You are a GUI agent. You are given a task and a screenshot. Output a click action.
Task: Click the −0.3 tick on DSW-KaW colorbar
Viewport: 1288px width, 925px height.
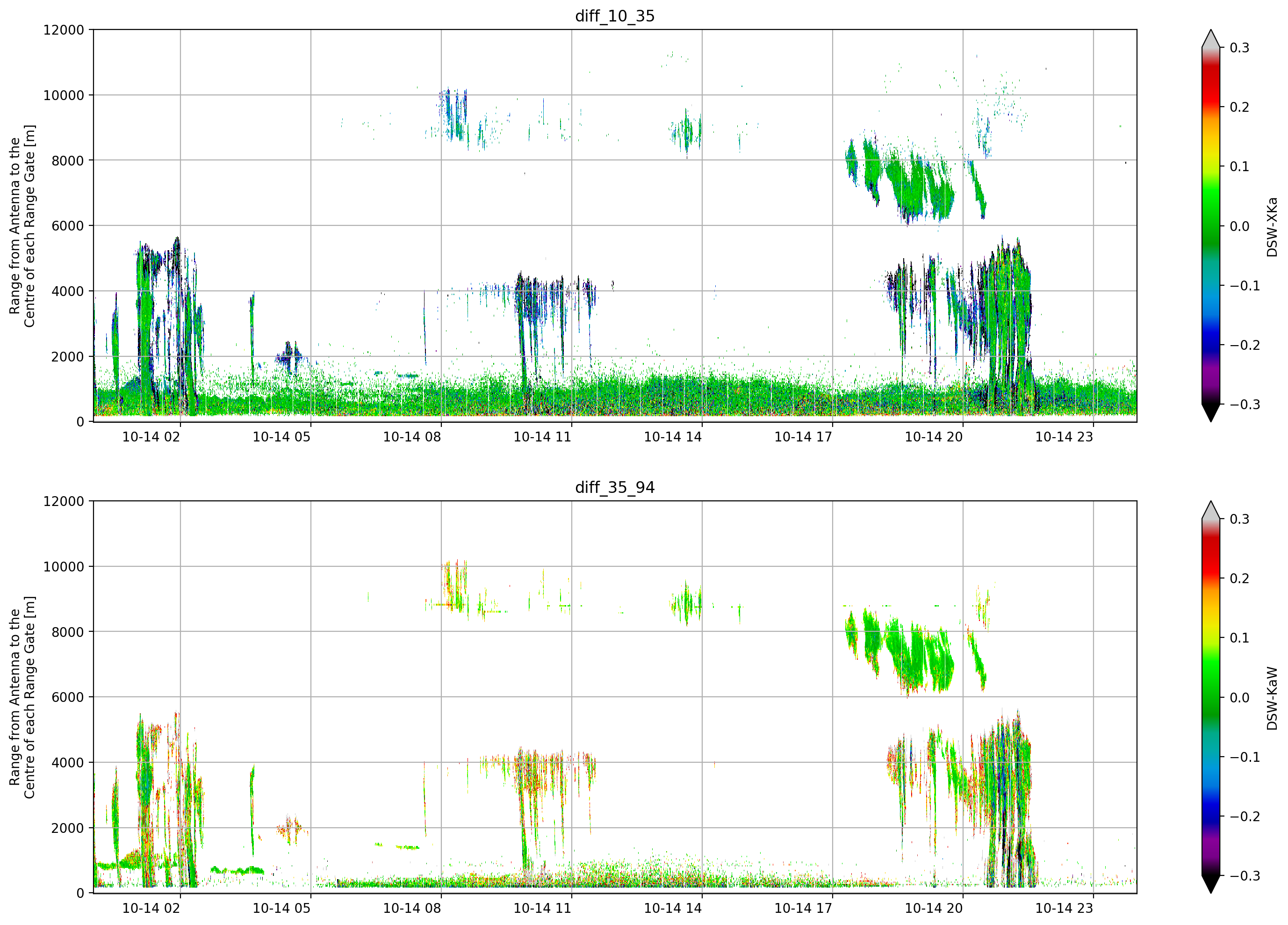click(1245, 876)
